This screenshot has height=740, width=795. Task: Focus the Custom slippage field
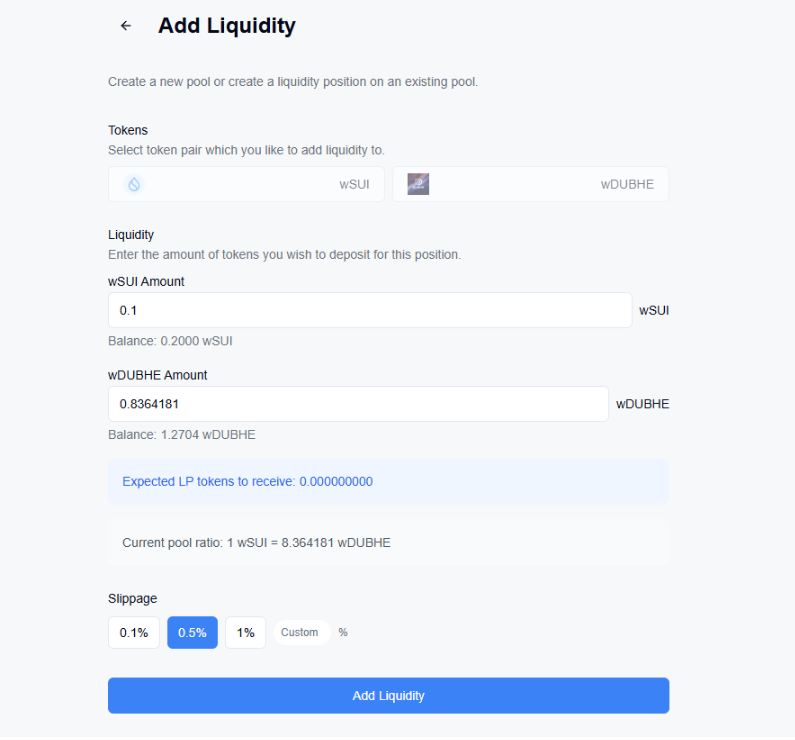pos(302,633)
